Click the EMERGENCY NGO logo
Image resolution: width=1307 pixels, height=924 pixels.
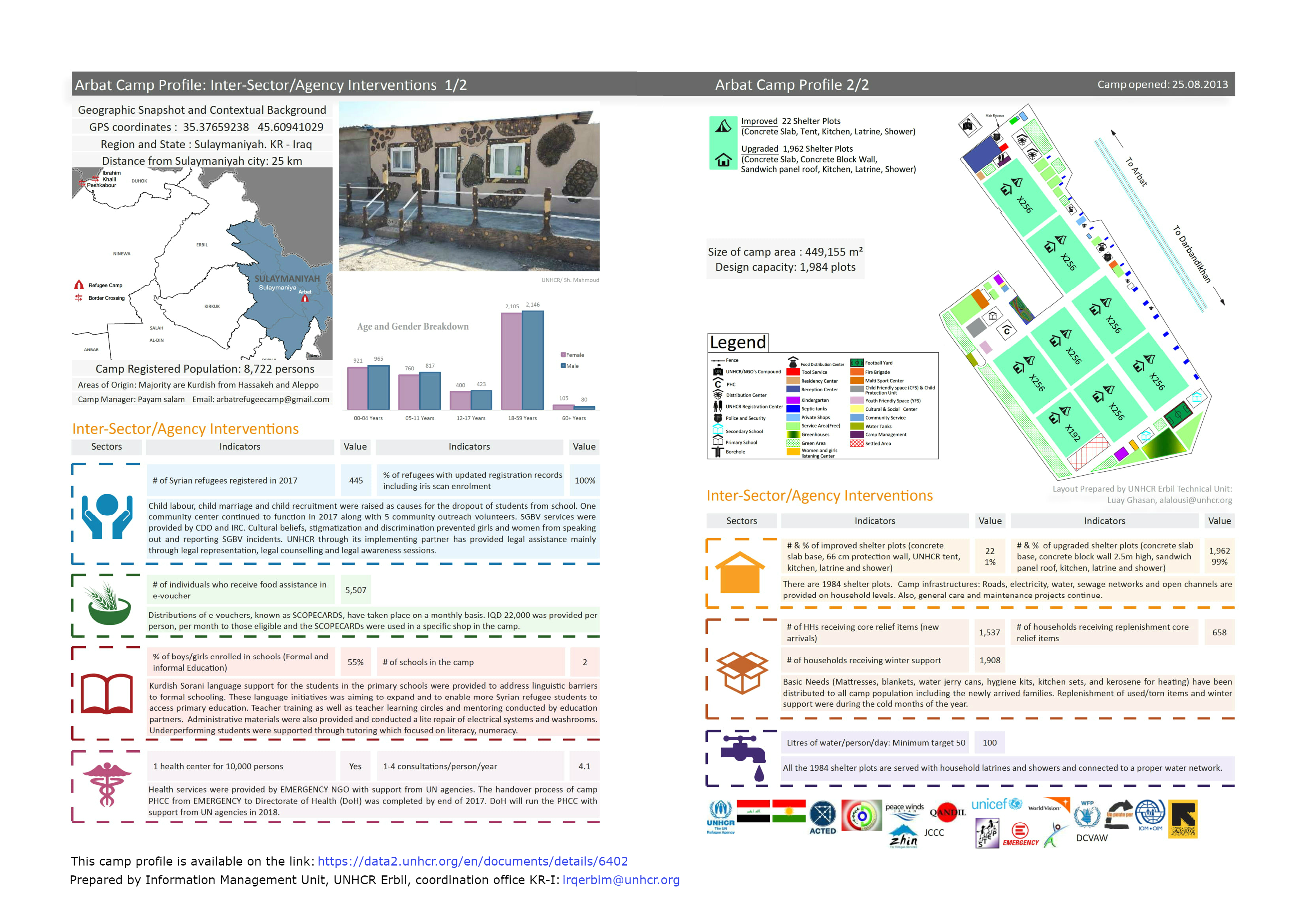(1020, 835)
